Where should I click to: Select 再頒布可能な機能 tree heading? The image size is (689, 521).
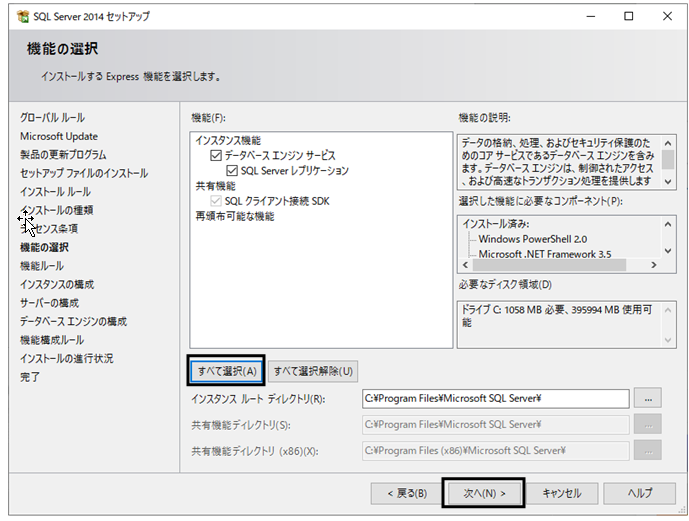235,217
